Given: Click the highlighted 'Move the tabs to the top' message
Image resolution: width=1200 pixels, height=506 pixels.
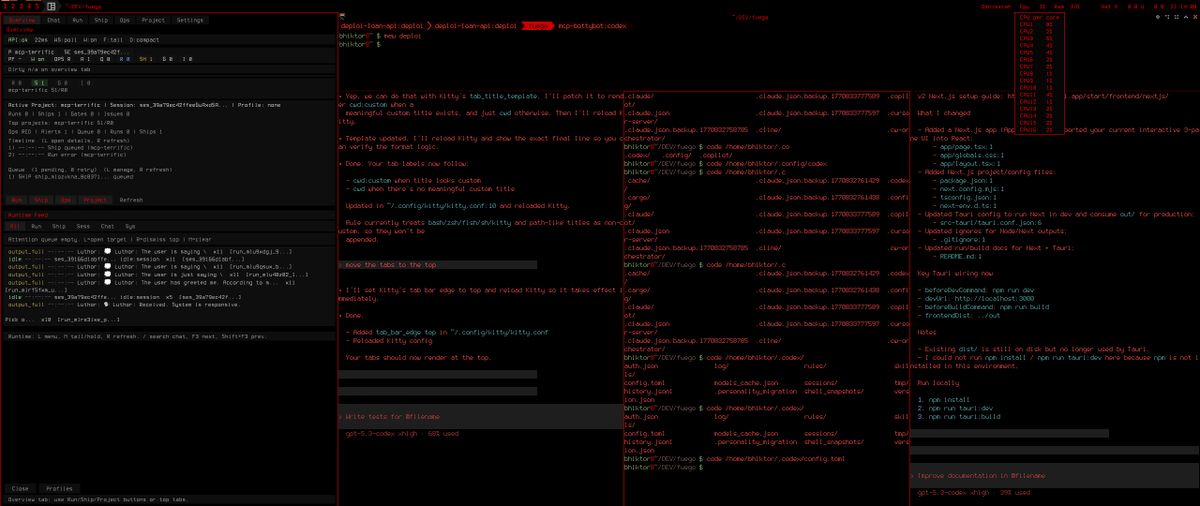Looking at the screenshot, I should tap(438, 265).
